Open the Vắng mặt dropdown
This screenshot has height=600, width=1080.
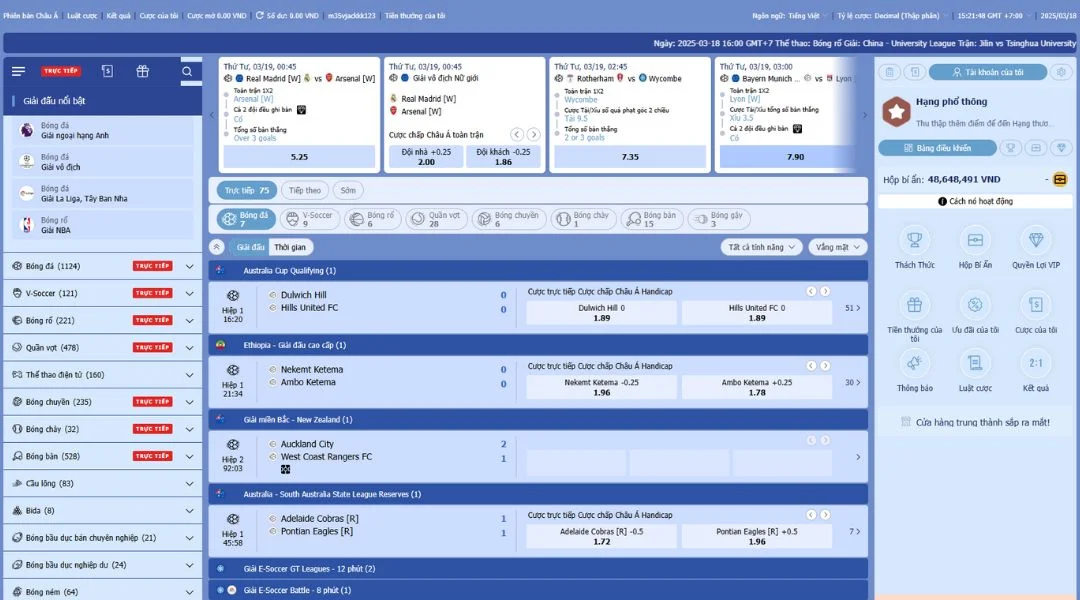pyautogui.click(x=838, y=247)
